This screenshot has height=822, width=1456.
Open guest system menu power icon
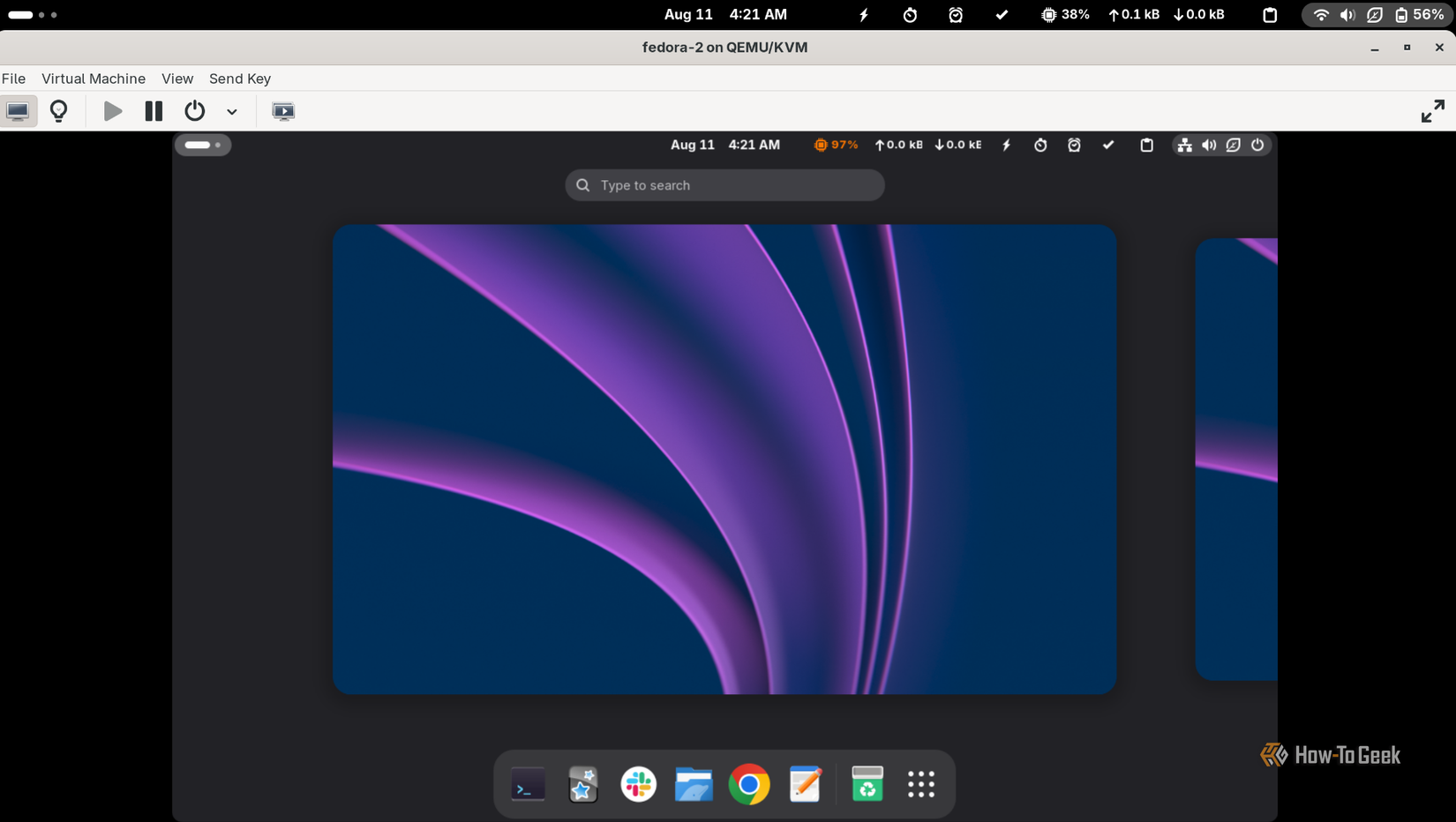[1257, 145]
